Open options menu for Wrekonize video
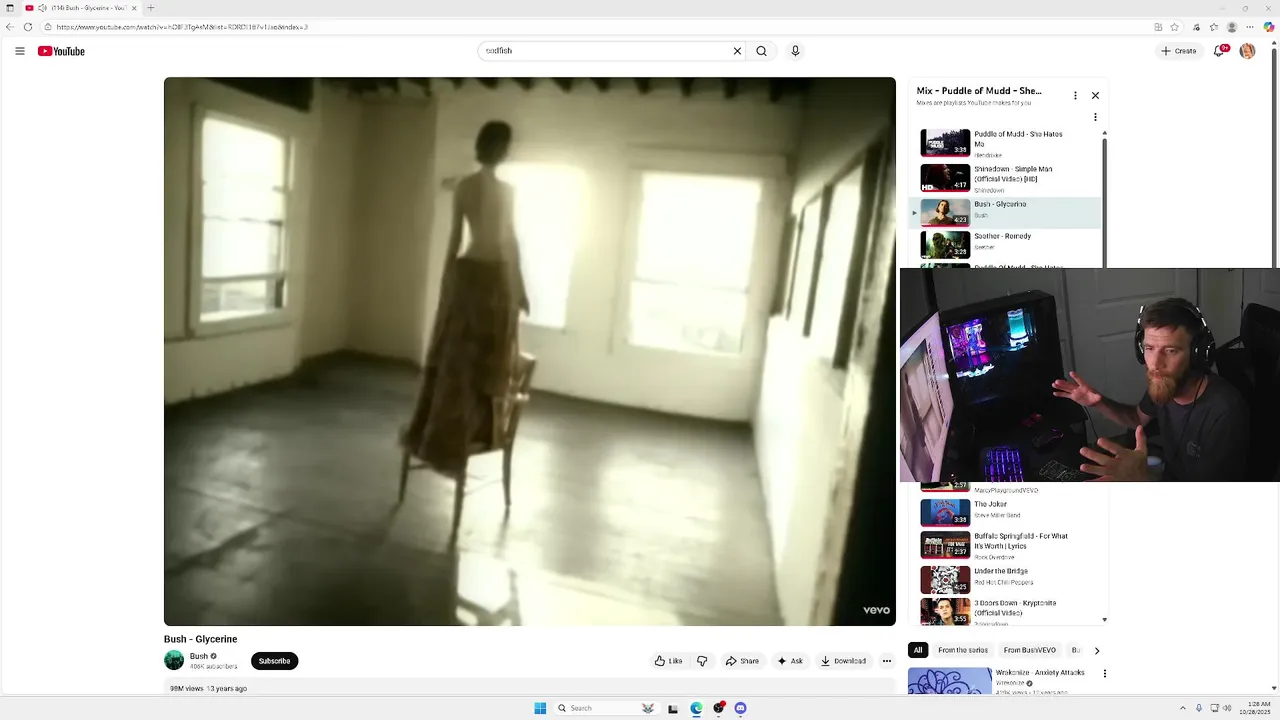Viewport: 1280px width, 720px height. [1104, 674]
